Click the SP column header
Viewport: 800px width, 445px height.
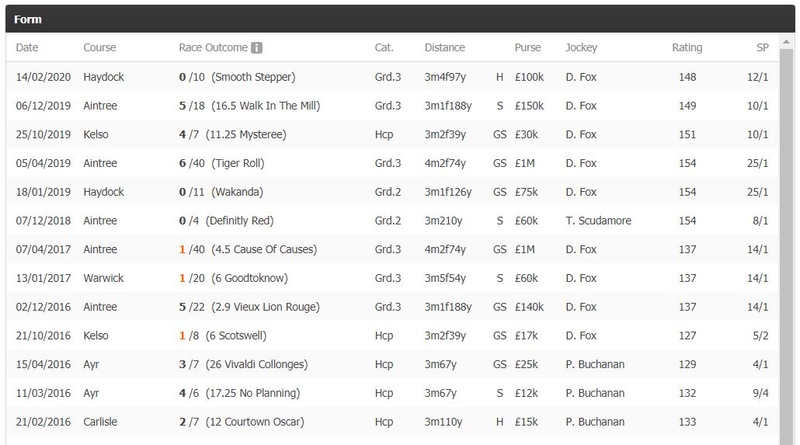(762, 47)
